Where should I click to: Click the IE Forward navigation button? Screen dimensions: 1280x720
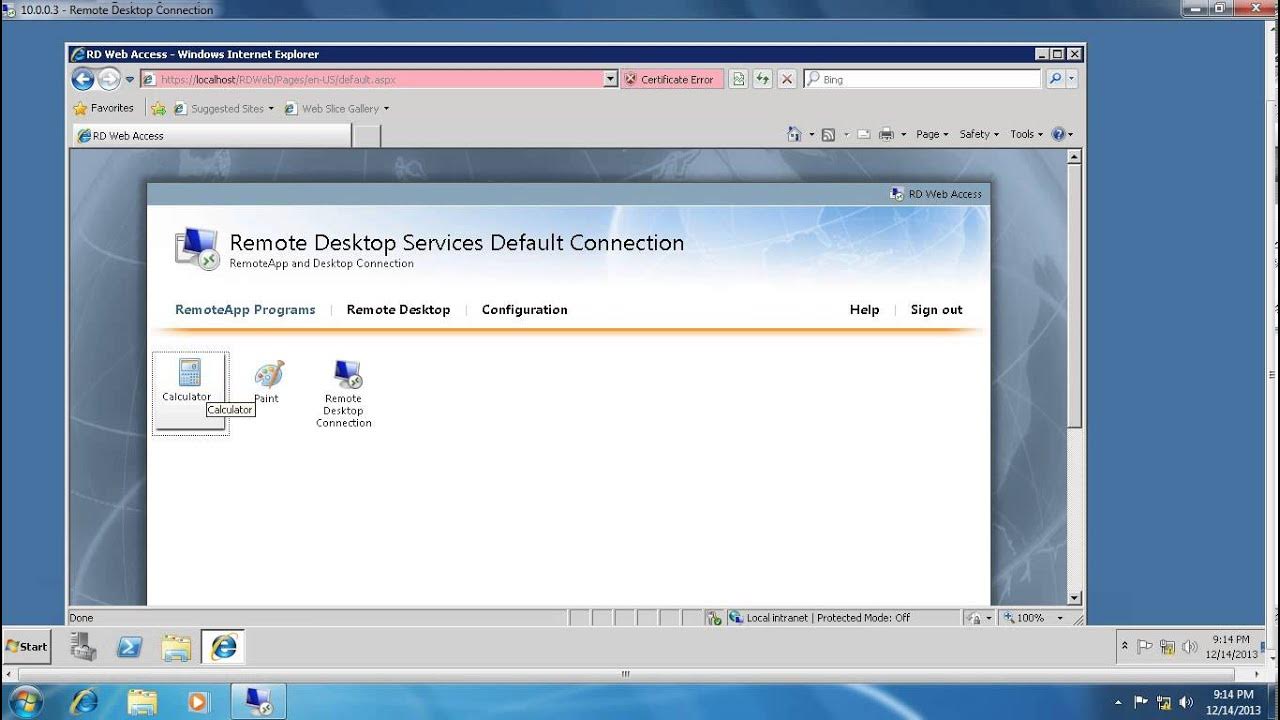click(109, 79)
